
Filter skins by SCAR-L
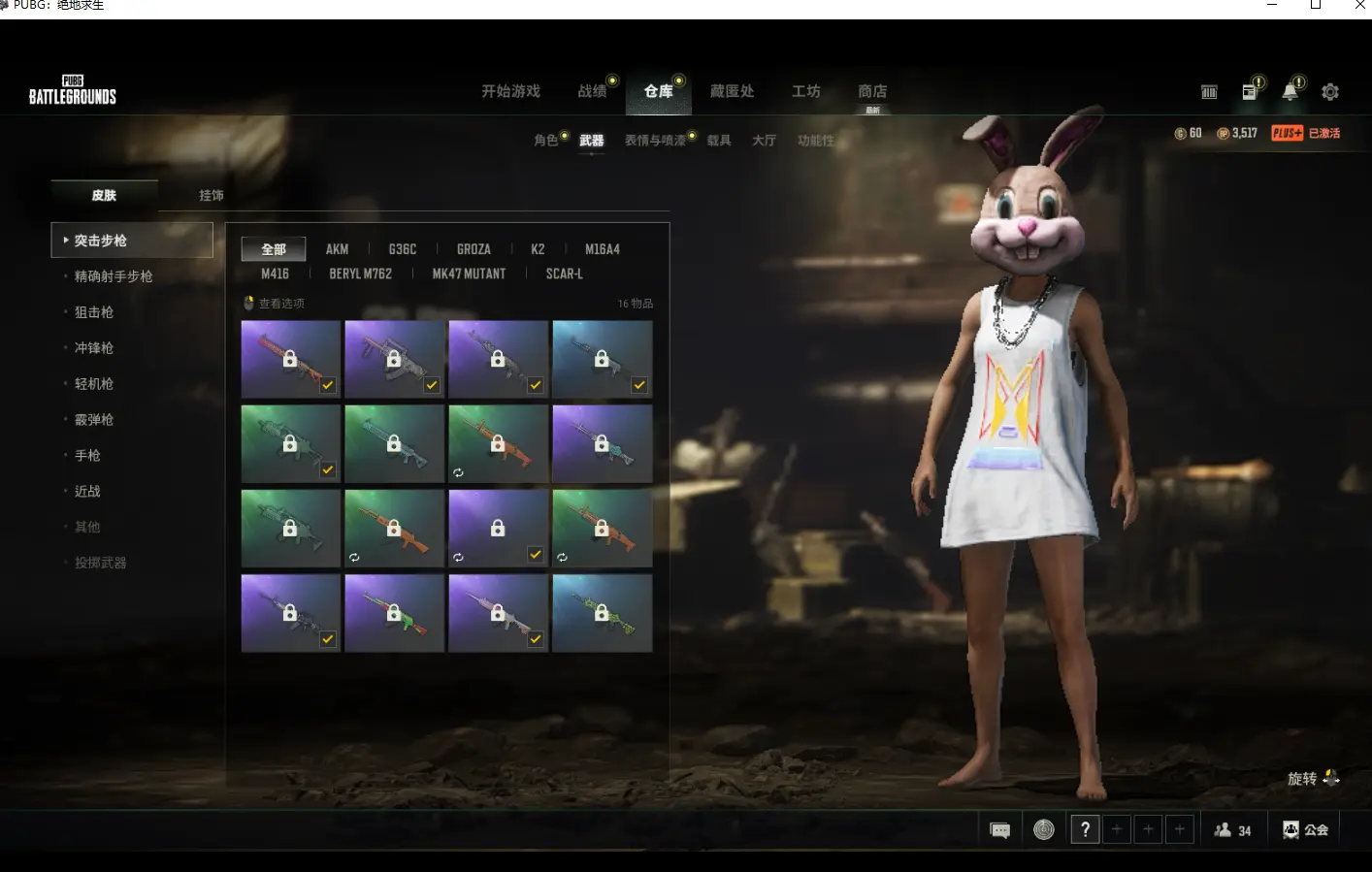565,275
